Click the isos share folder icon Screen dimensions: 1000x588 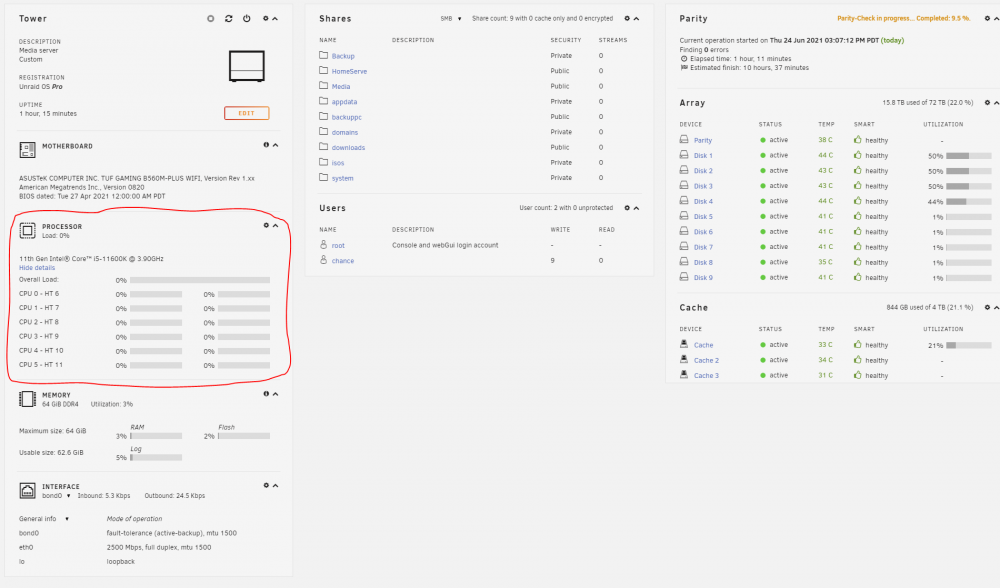(x=323, y=162)
